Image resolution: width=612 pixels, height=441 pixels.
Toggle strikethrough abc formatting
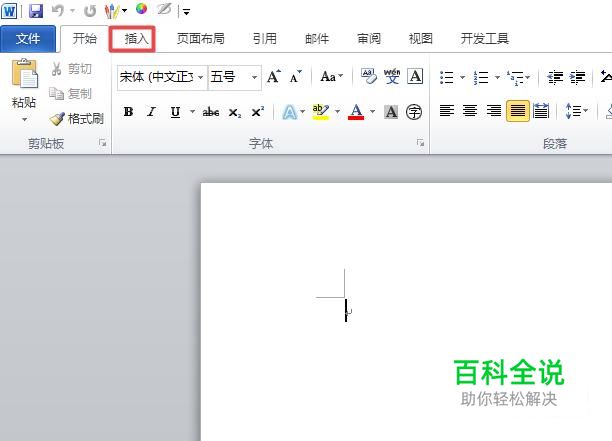211,112
